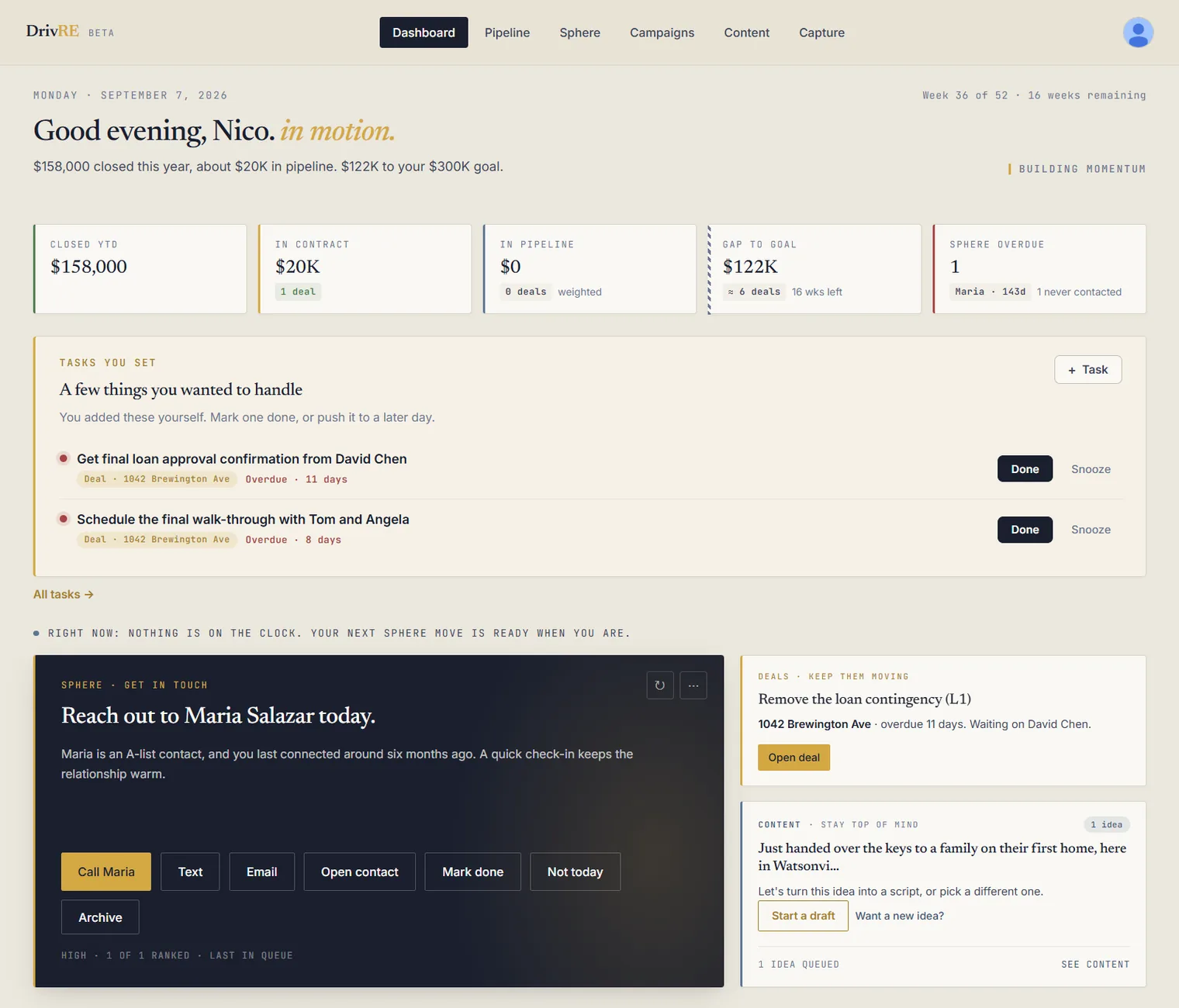Click Deal tag on David Chen task
1179x1008 pixels.
tap(157, 479)
